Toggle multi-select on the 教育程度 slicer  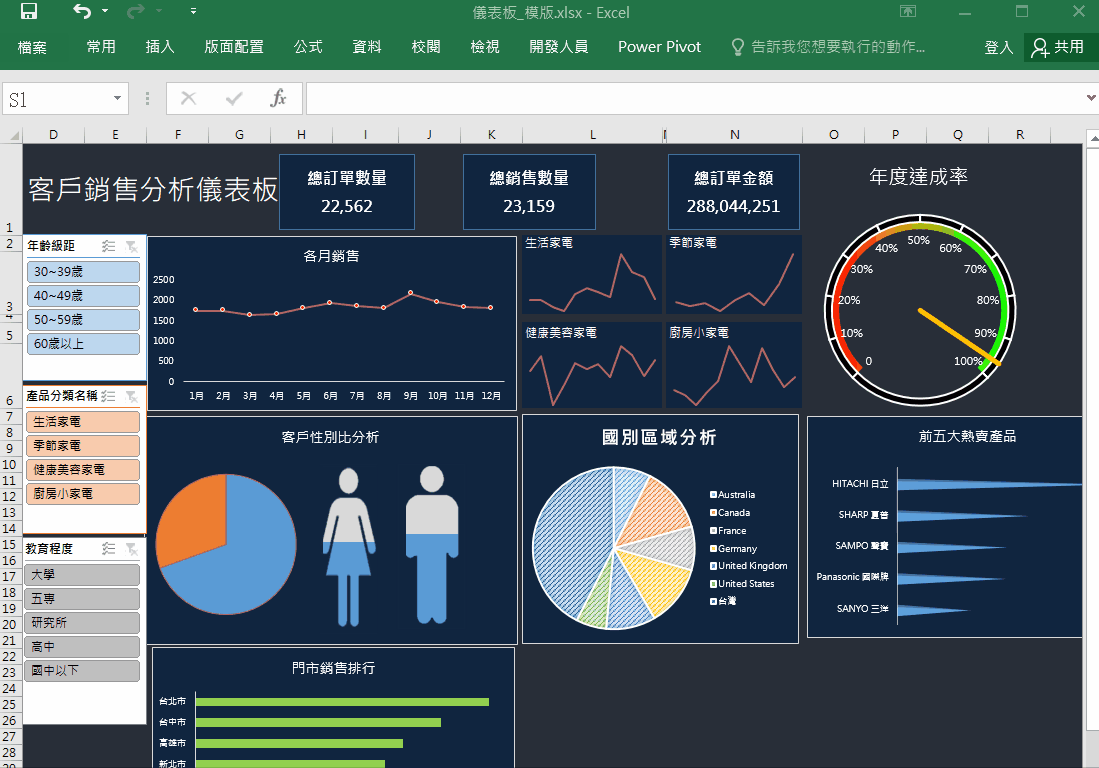pyautogui.click(x=109, y=549)
